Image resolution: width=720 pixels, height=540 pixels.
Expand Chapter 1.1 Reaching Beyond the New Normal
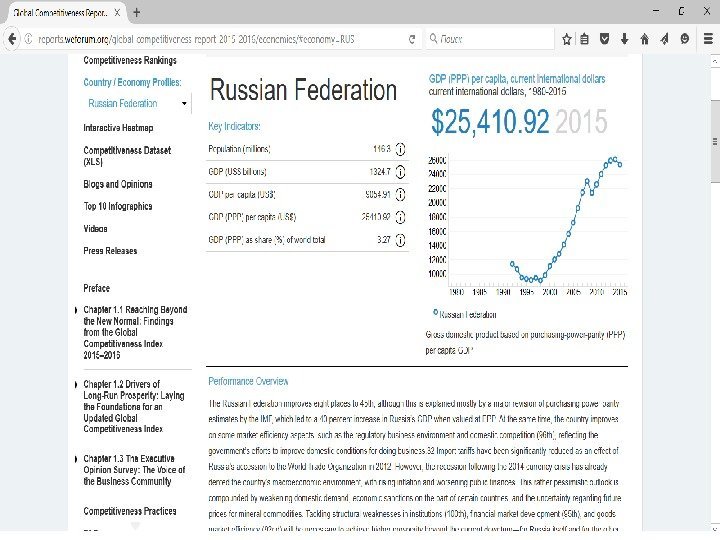point(76,310)
